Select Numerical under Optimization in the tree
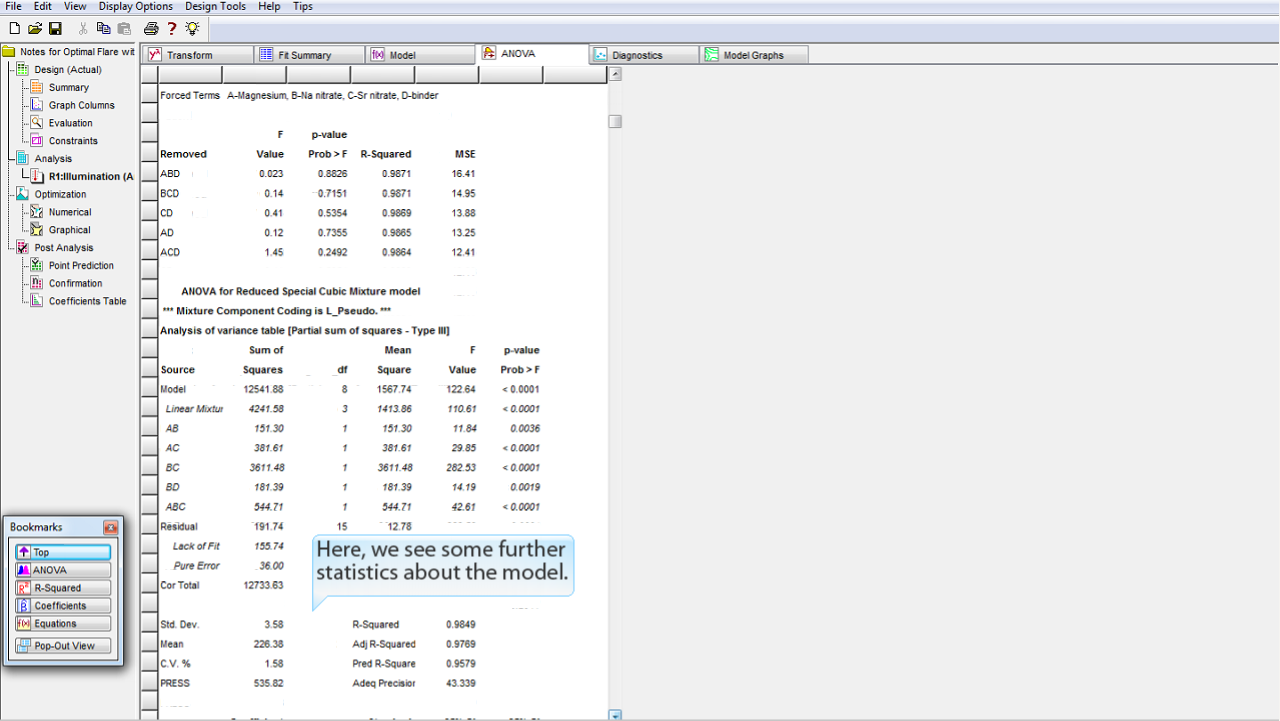This screenshot has height=721, width=1280. (70, 212)
